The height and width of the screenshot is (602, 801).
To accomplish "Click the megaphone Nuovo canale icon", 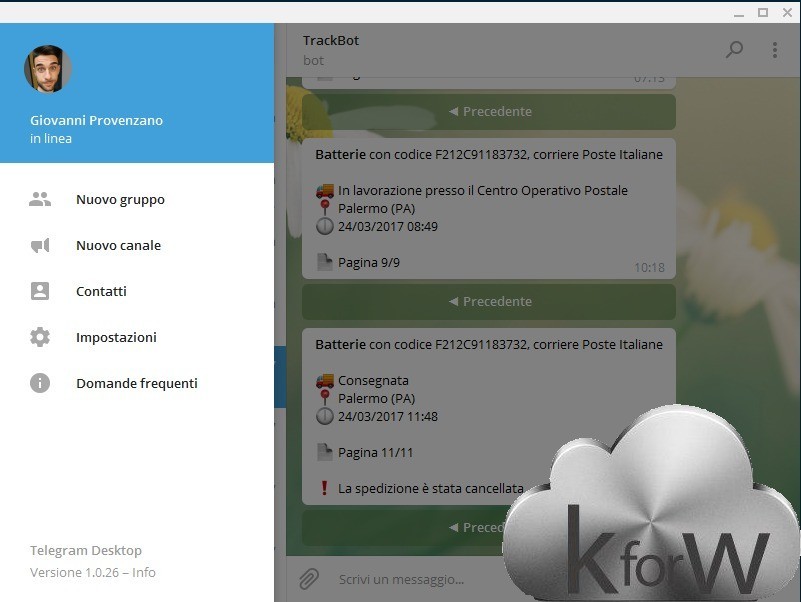I will (x=40, y=245).
